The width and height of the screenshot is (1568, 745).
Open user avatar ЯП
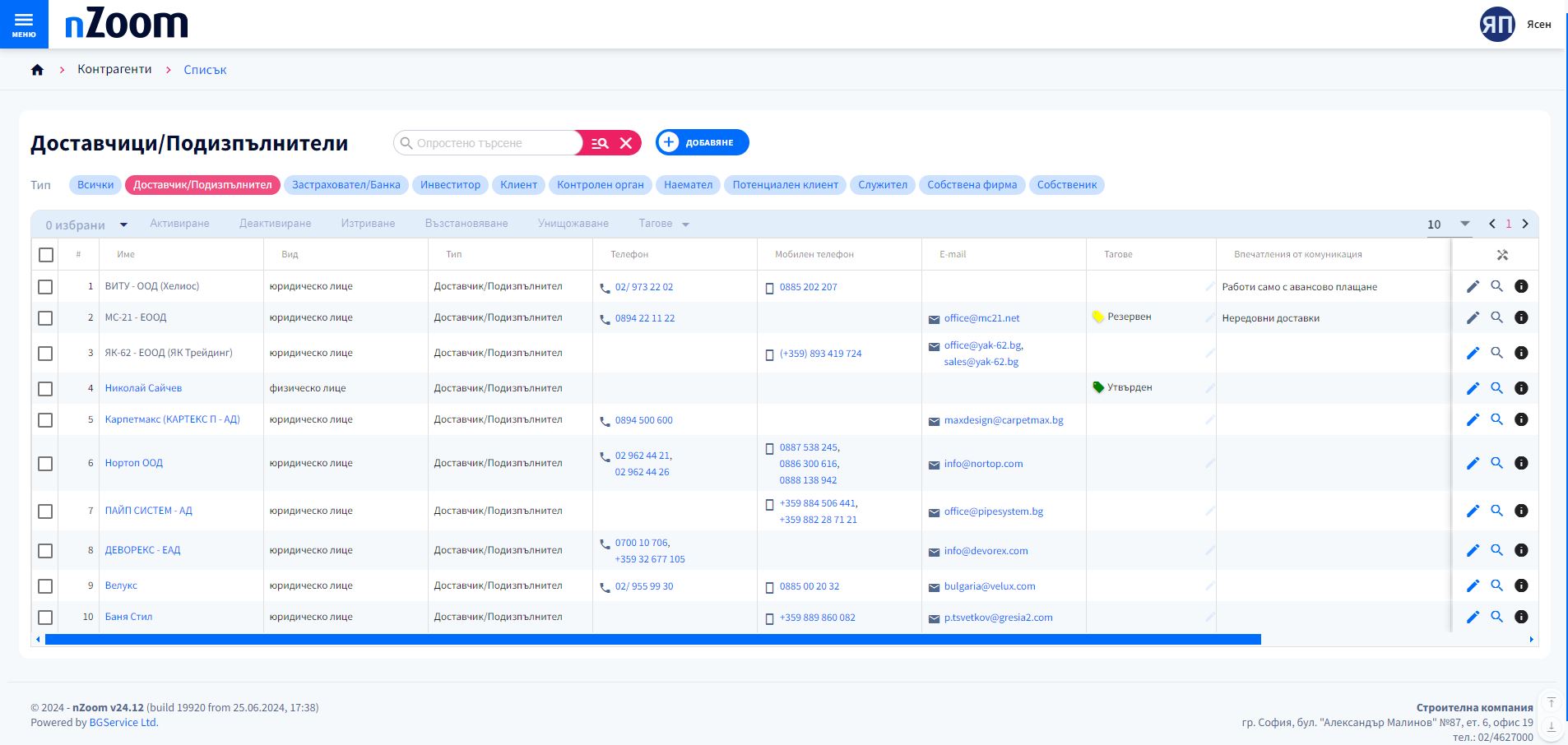(x=1496, y=24)
